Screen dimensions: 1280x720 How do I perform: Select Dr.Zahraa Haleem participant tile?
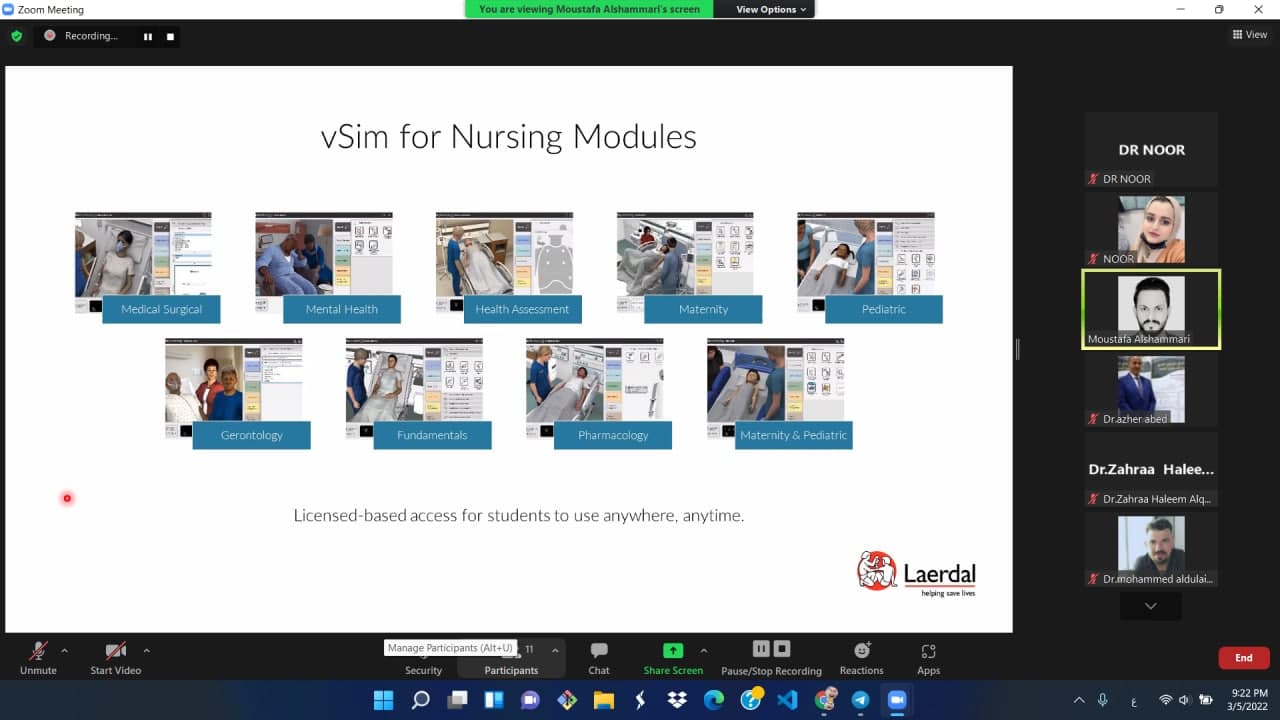(1151, 469)
